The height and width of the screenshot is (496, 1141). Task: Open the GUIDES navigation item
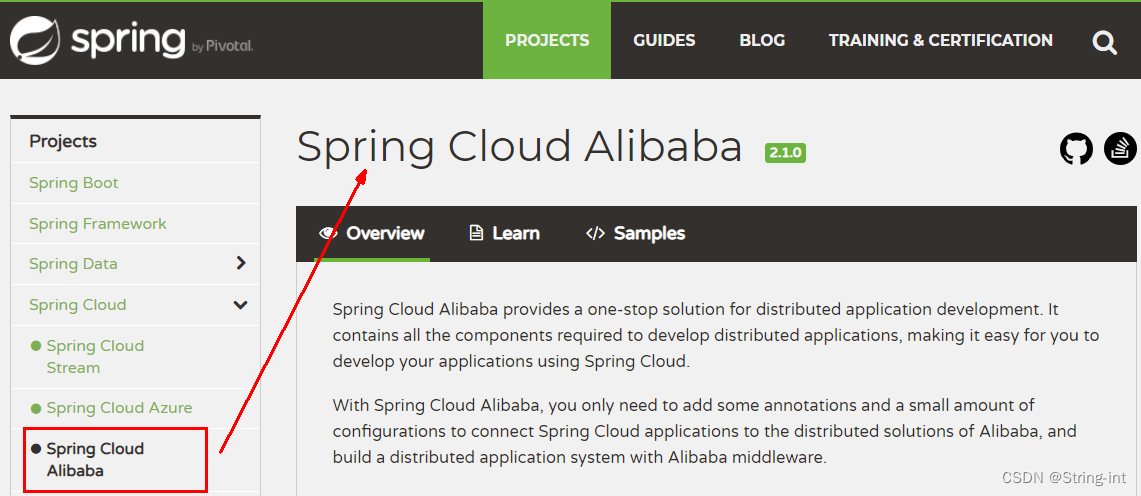tap(664, 40)
